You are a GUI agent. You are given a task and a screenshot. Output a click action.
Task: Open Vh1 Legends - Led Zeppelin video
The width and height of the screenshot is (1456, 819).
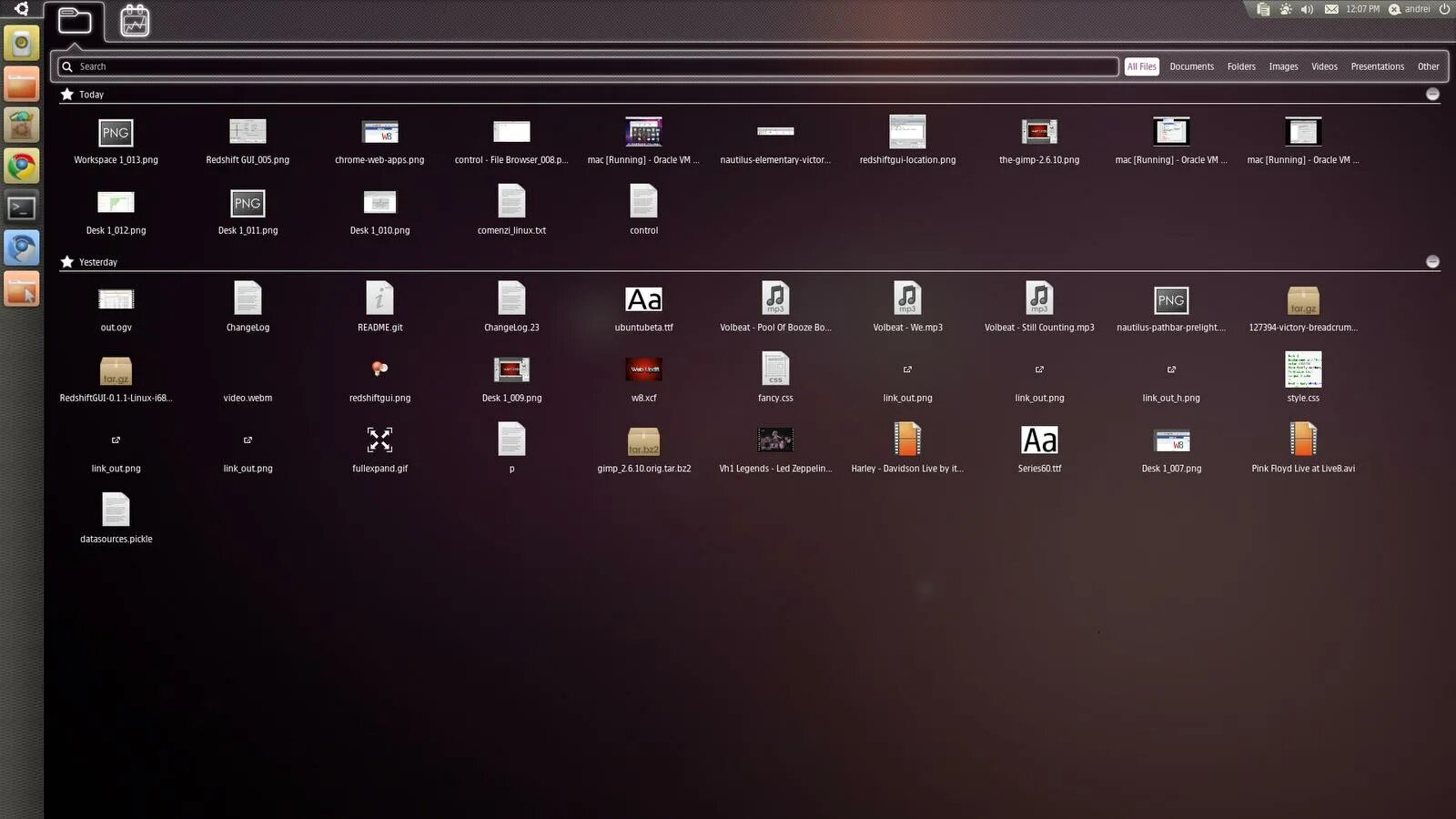coord(775,450)
